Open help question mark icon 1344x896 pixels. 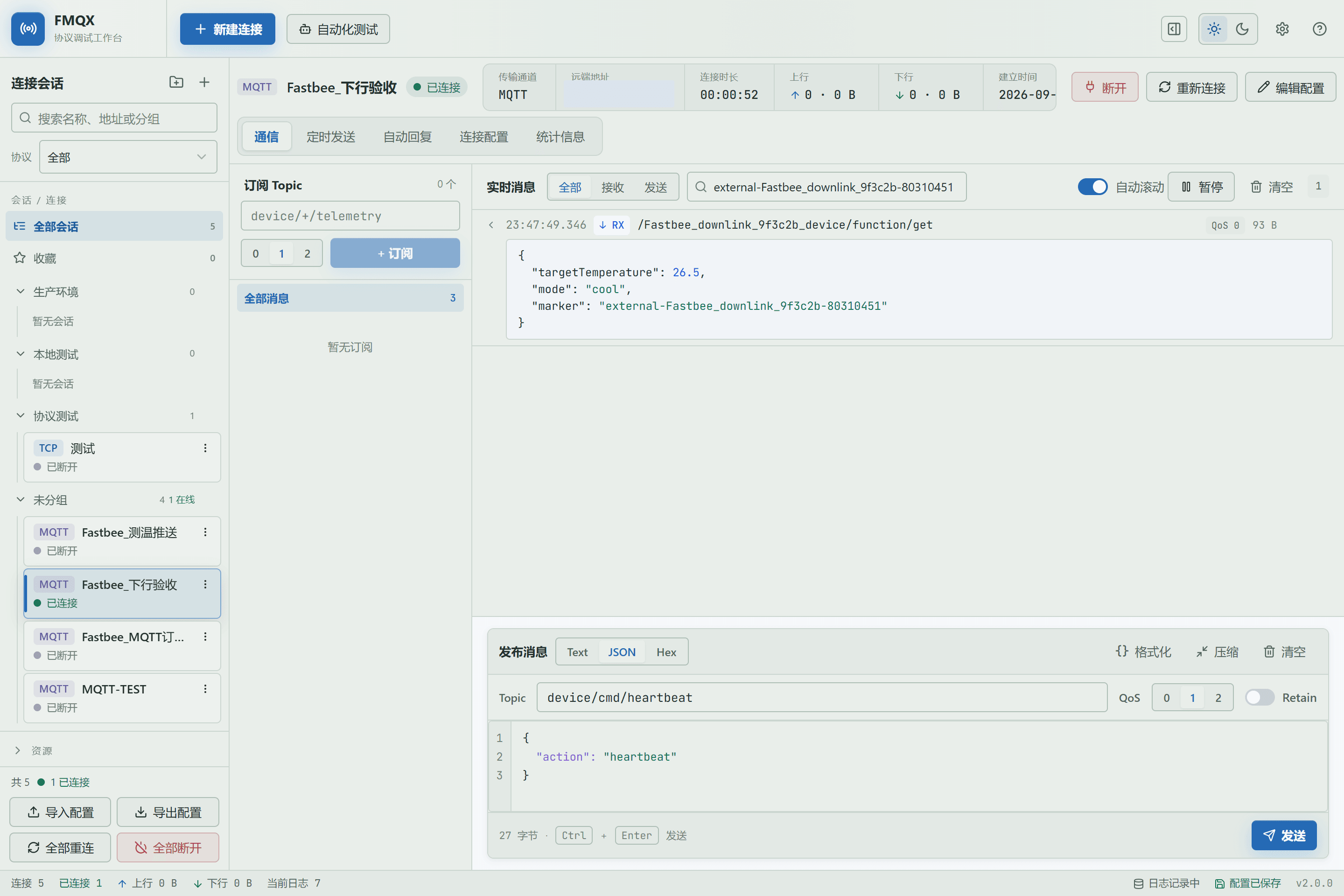click(x=1319, y=29)
